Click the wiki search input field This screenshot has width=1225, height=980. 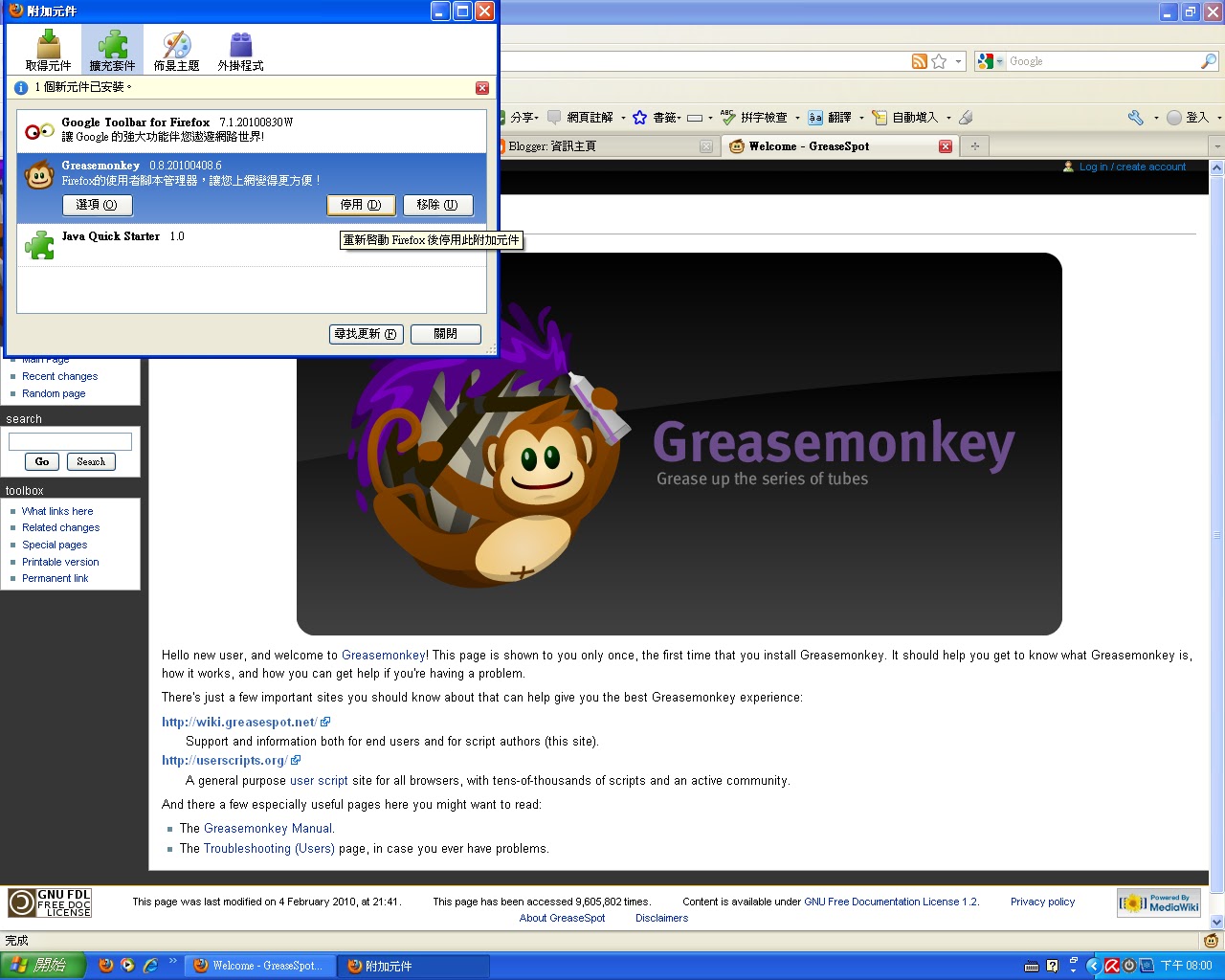70,441
